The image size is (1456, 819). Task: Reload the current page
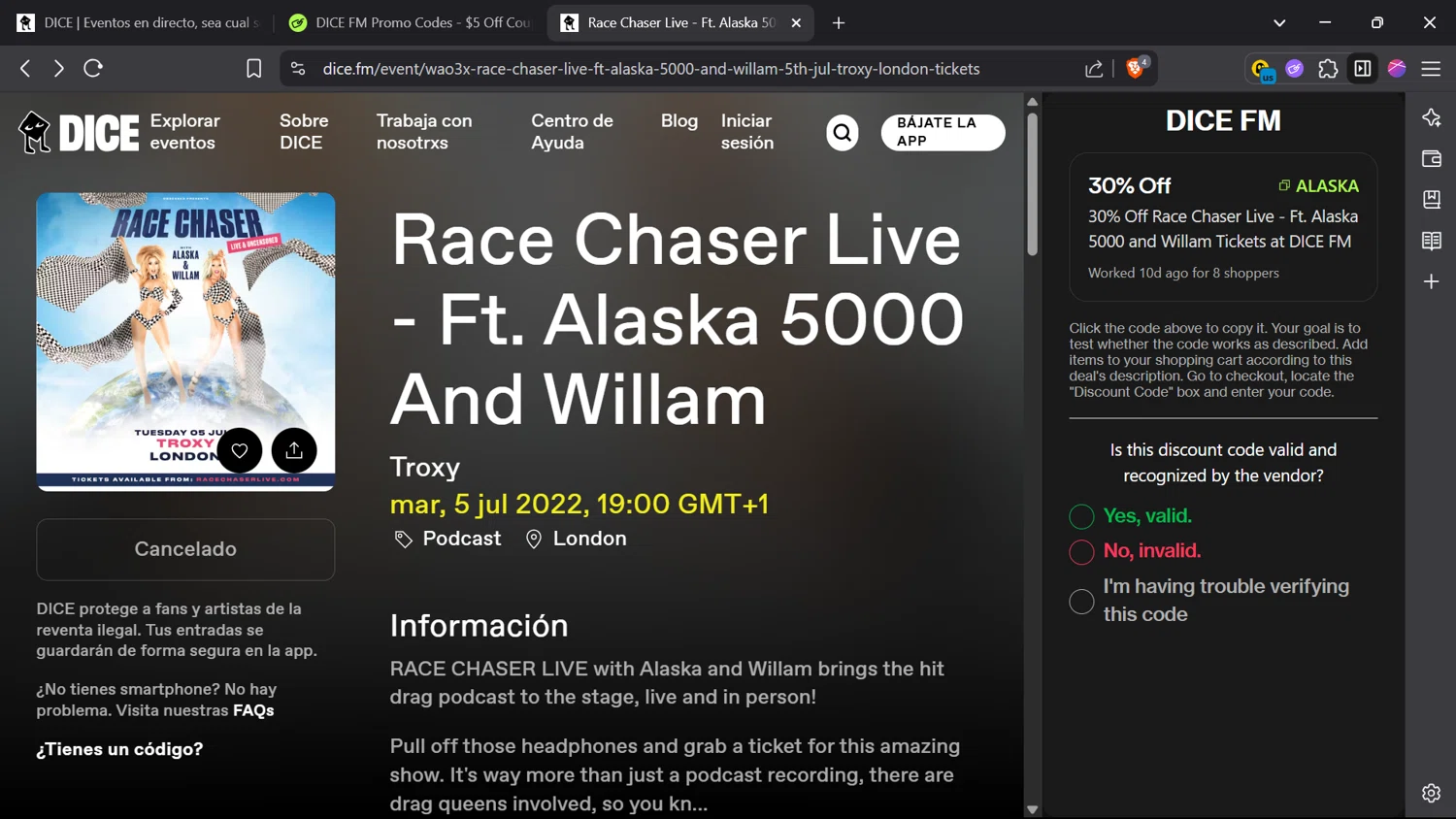[93, 68]
